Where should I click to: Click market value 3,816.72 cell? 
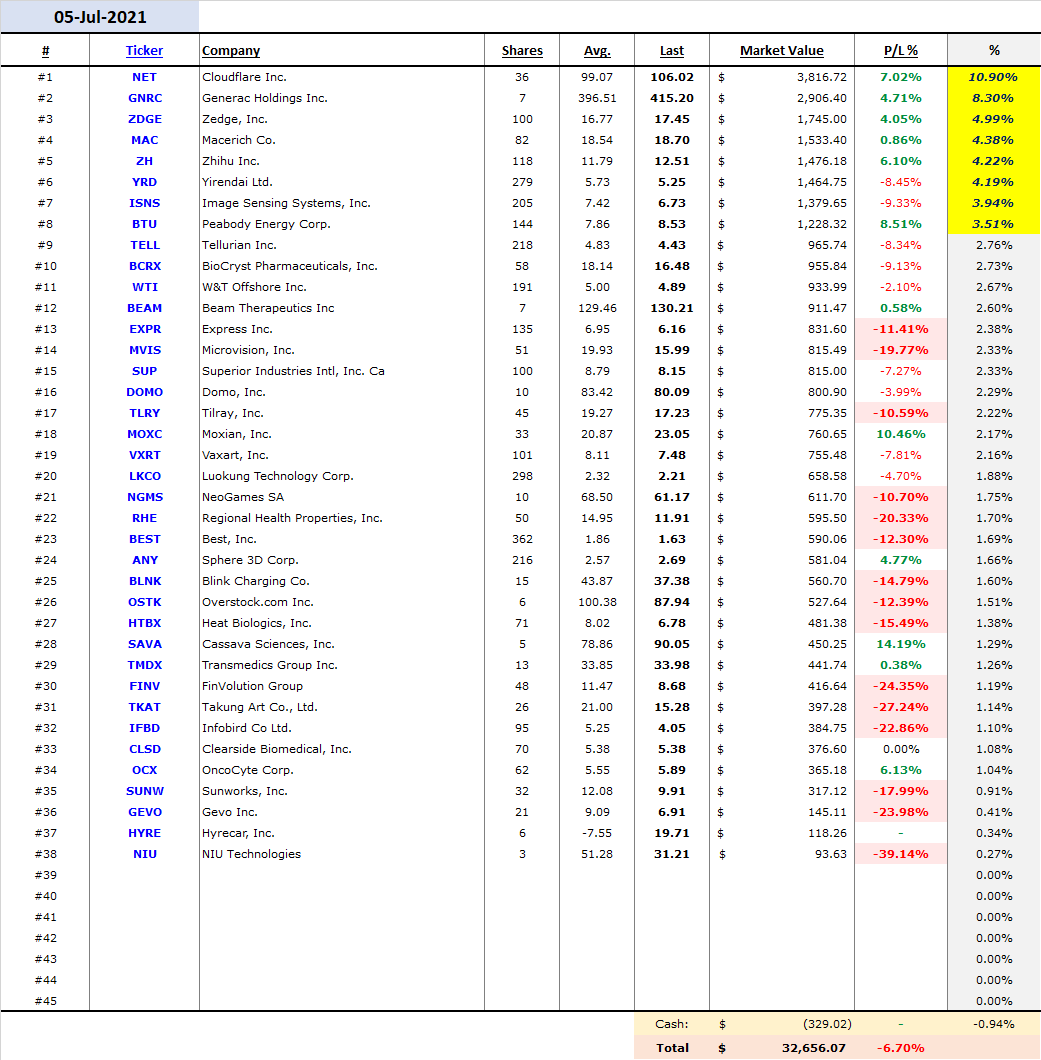tap(781, 77)
